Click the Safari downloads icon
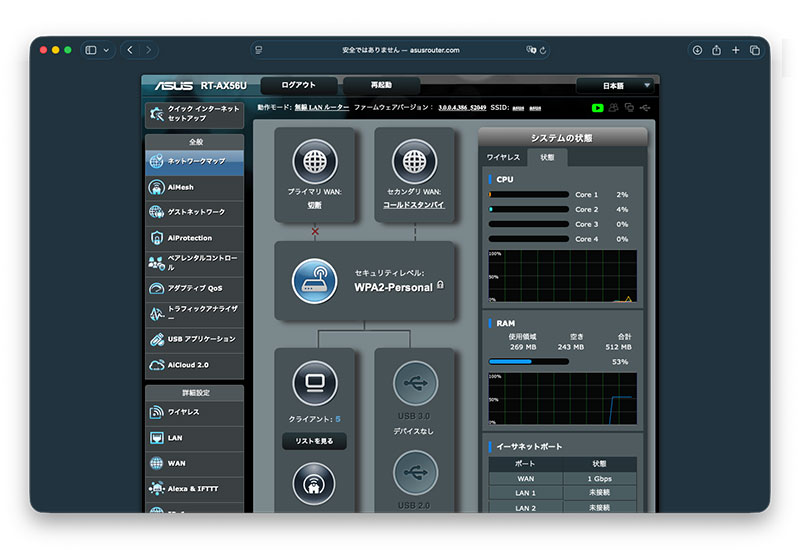800x552 pixels. coord(697,50)
